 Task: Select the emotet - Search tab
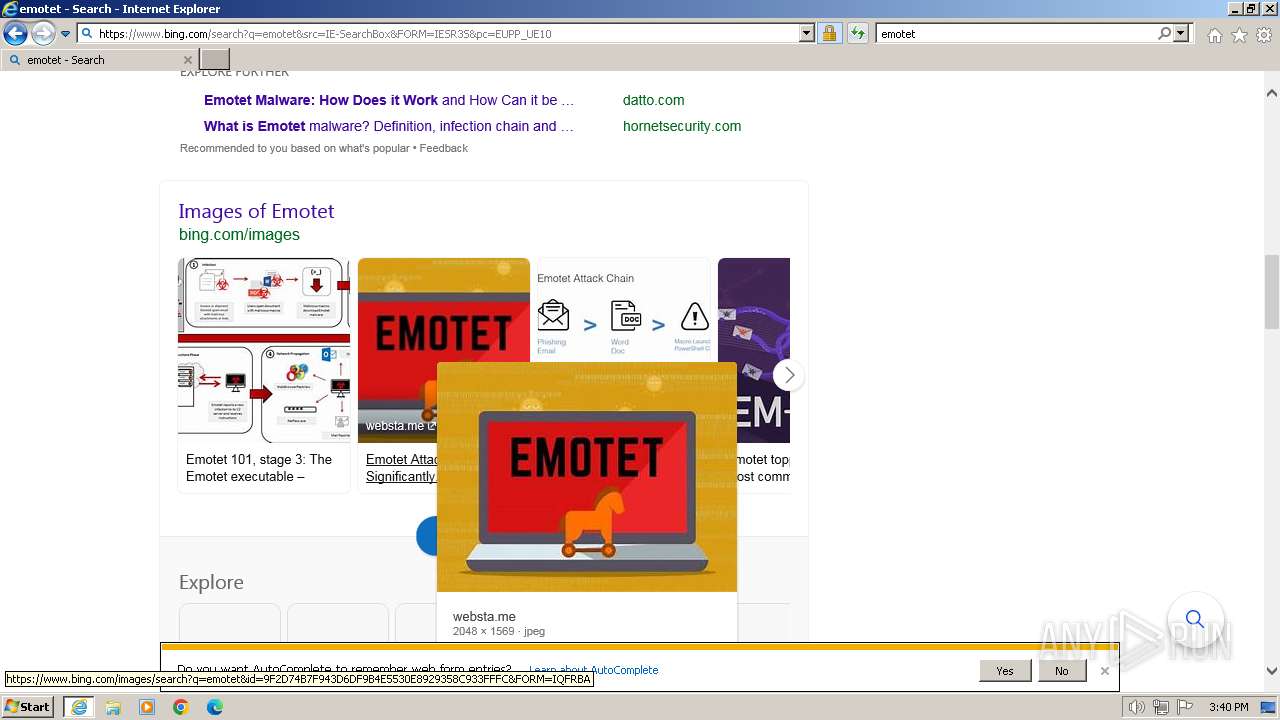[100, 60]
